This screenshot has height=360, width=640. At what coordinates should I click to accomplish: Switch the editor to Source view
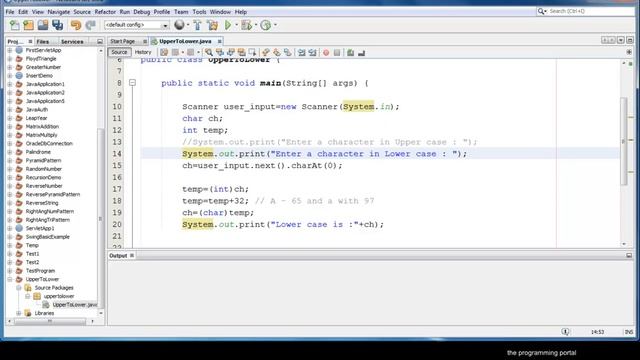[119, 52]
